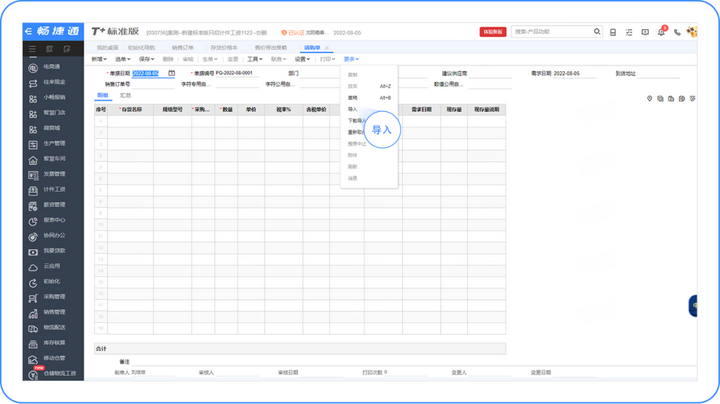Click the 建议供应商 input field
The height and width of the screenshot is (404, 720).
(489, 73)
